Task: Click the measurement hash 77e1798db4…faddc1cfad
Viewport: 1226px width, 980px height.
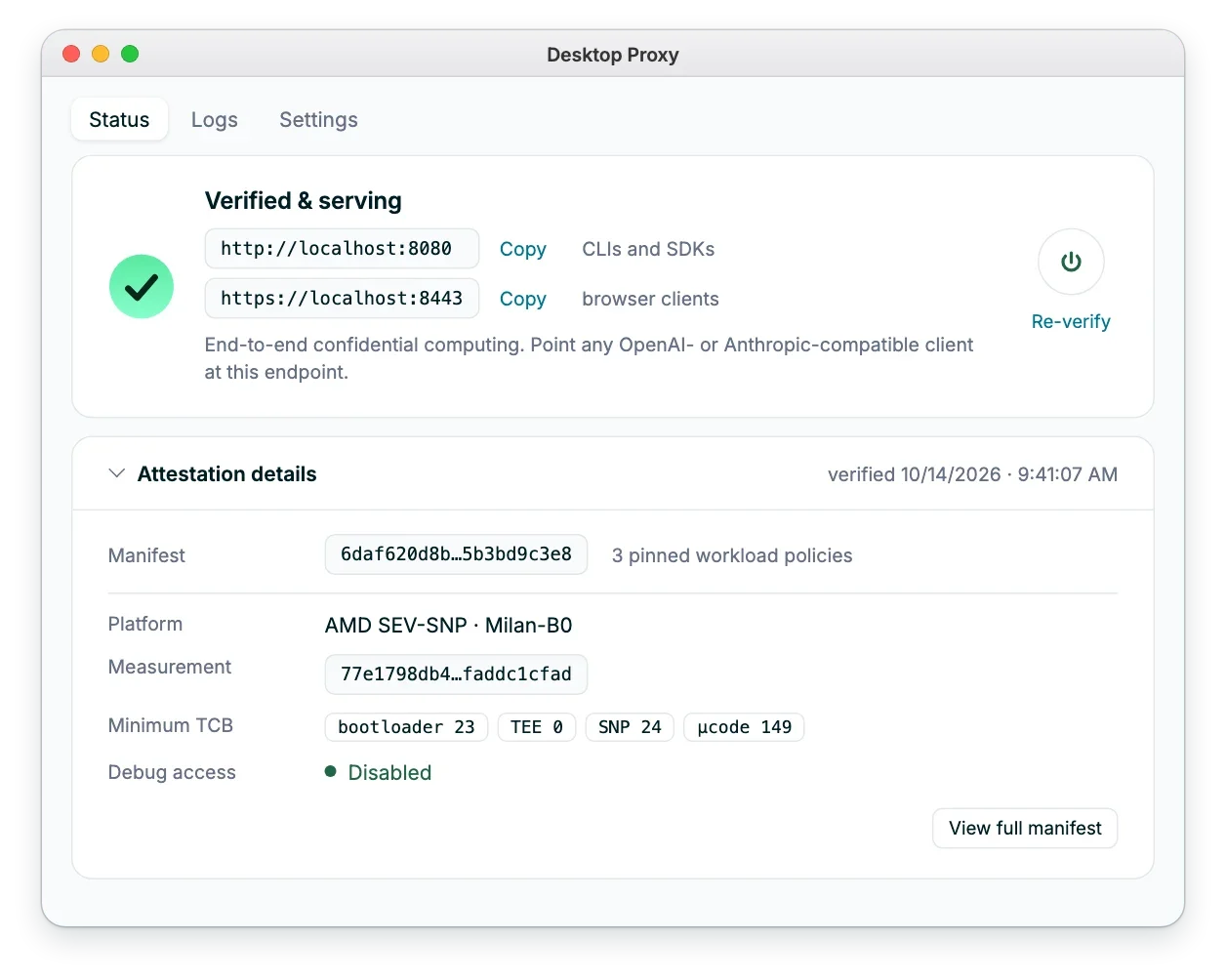Action: [x=456, y=674]
